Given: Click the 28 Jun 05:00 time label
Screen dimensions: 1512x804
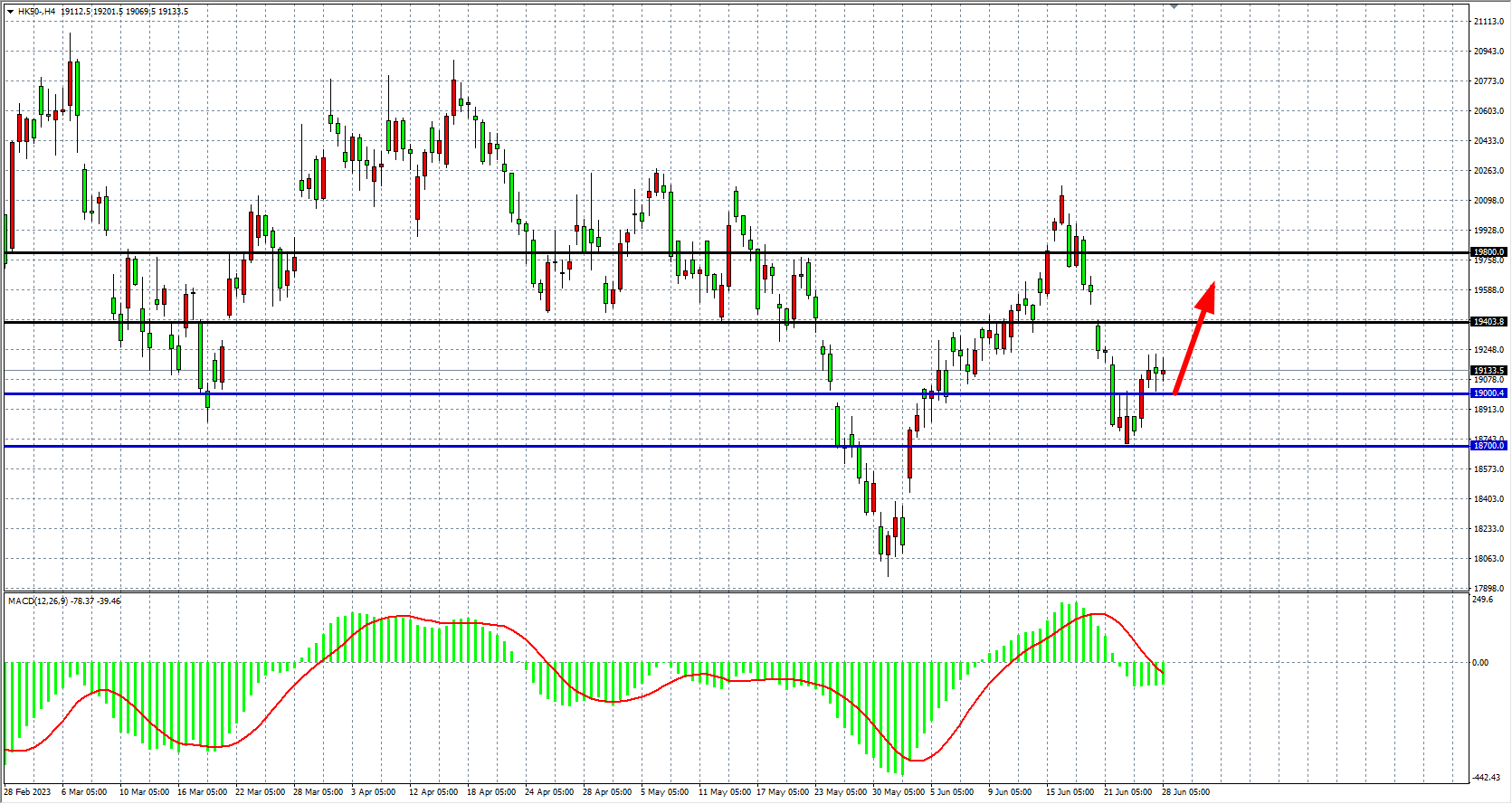Looking at the screenshot, I should 1185,792.
